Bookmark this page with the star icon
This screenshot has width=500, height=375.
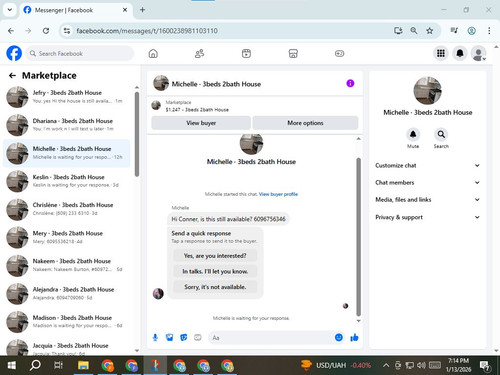pos(430,31)
